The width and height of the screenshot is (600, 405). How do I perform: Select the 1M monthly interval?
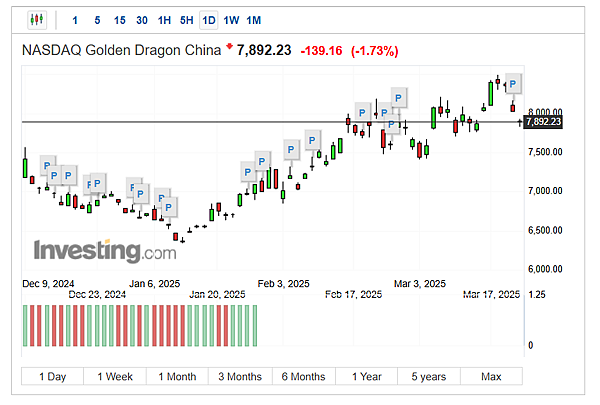253,20
